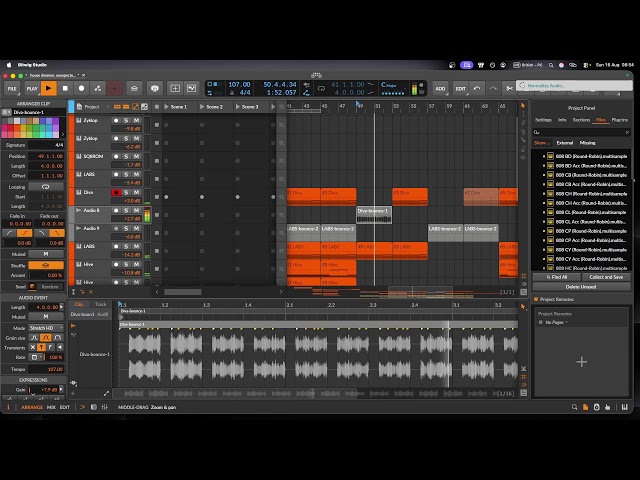
Task: Open the ADD menu dropdown
Action: (x=440, y=88)
